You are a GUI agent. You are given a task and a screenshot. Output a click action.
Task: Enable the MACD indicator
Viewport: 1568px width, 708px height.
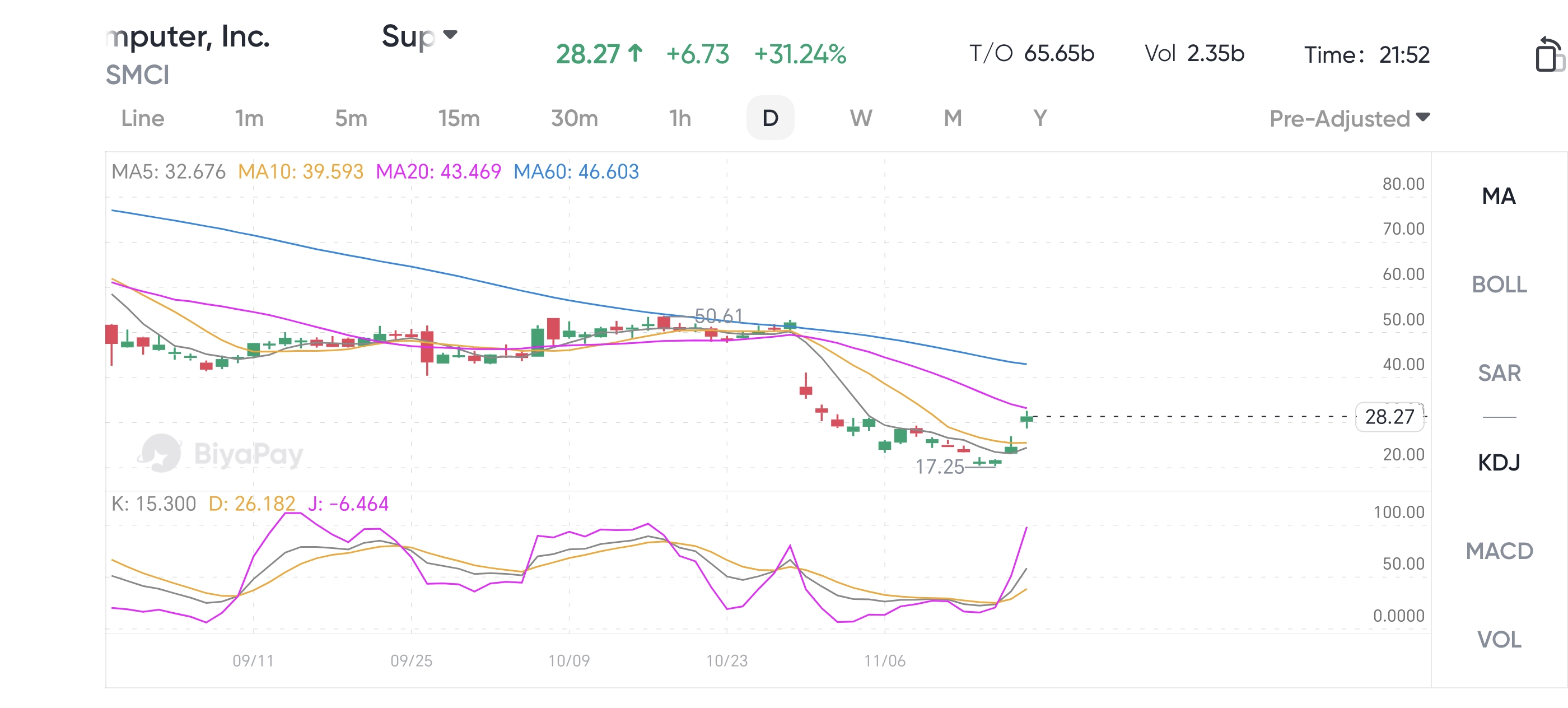(1499, 551)
